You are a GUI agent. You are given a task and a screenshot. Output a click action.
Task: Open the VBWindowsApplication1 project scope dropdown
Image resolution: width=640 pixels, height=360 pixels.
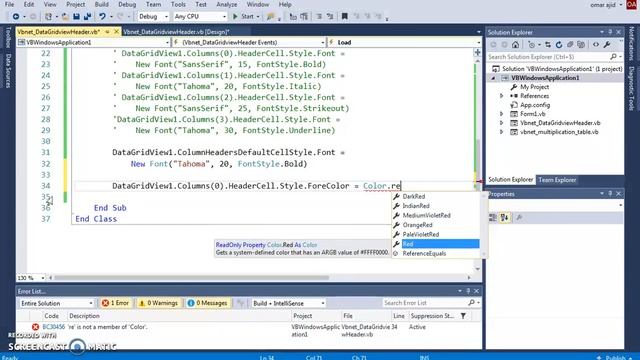93,42
